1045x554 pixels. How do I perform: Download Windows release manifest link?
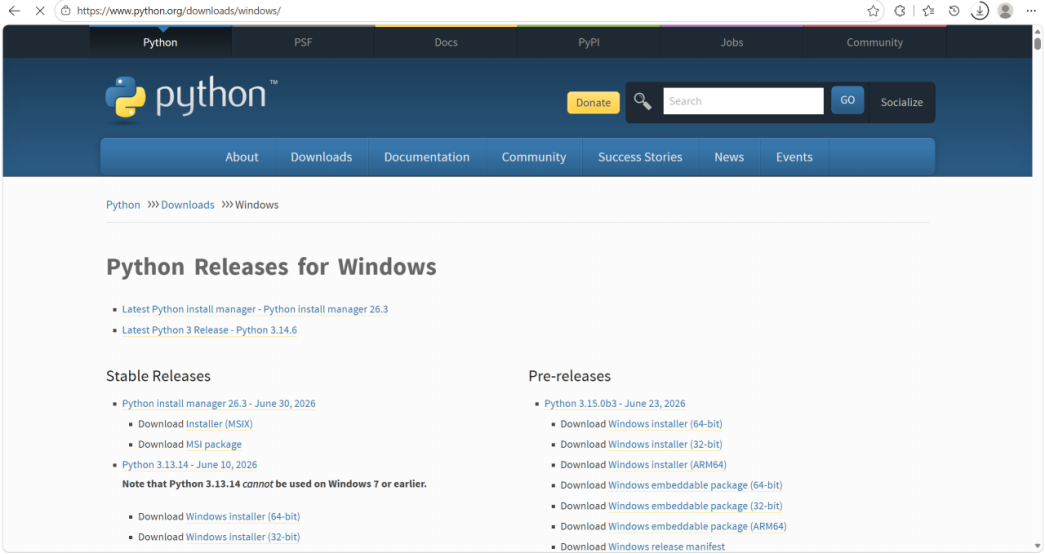click(666, 547)
